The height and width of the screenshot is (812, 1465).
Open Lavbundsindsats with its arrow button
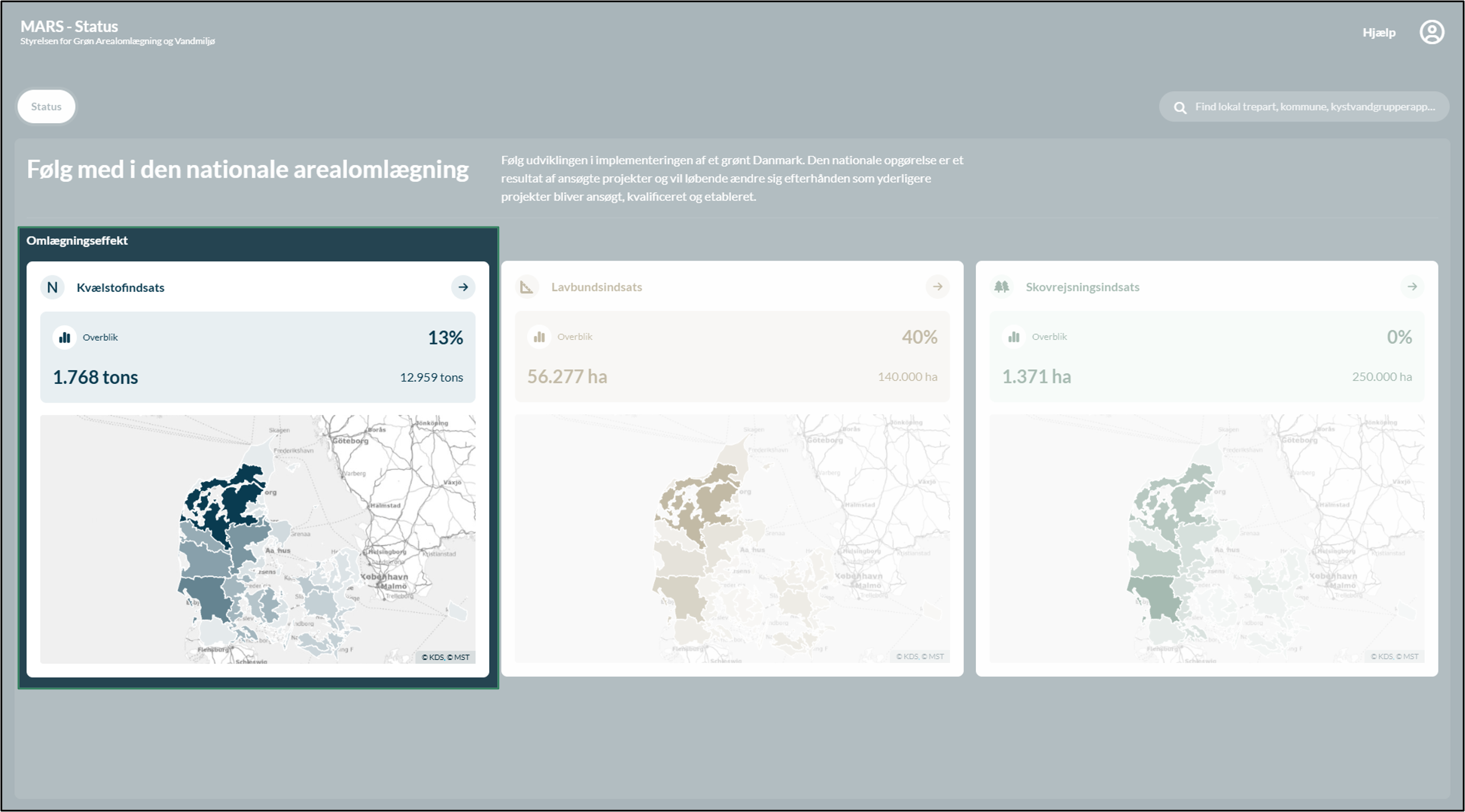[x=938, y=287]
